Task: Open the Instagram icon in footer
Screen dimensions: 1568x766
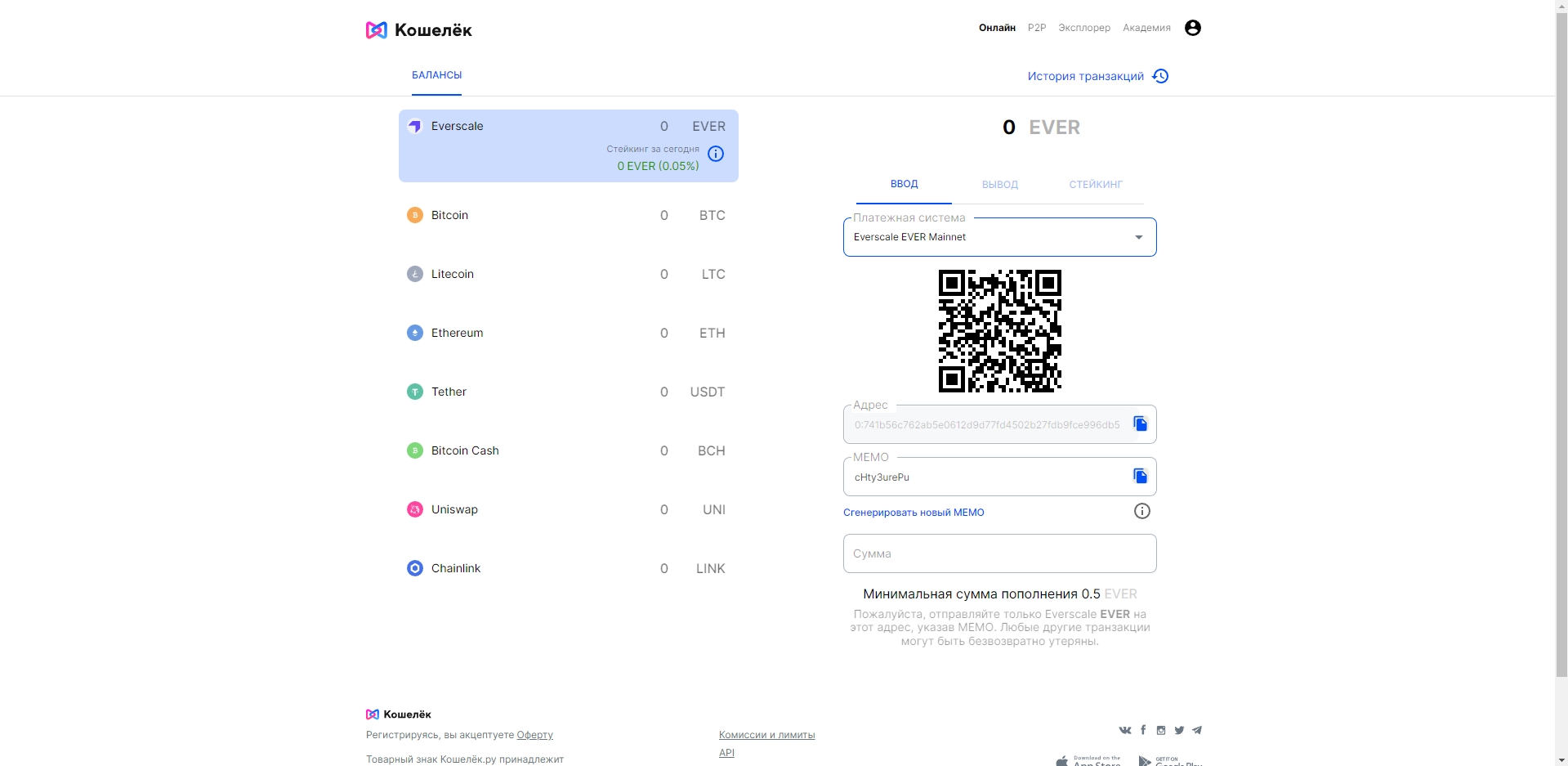Action: [x=1161, y=730]
